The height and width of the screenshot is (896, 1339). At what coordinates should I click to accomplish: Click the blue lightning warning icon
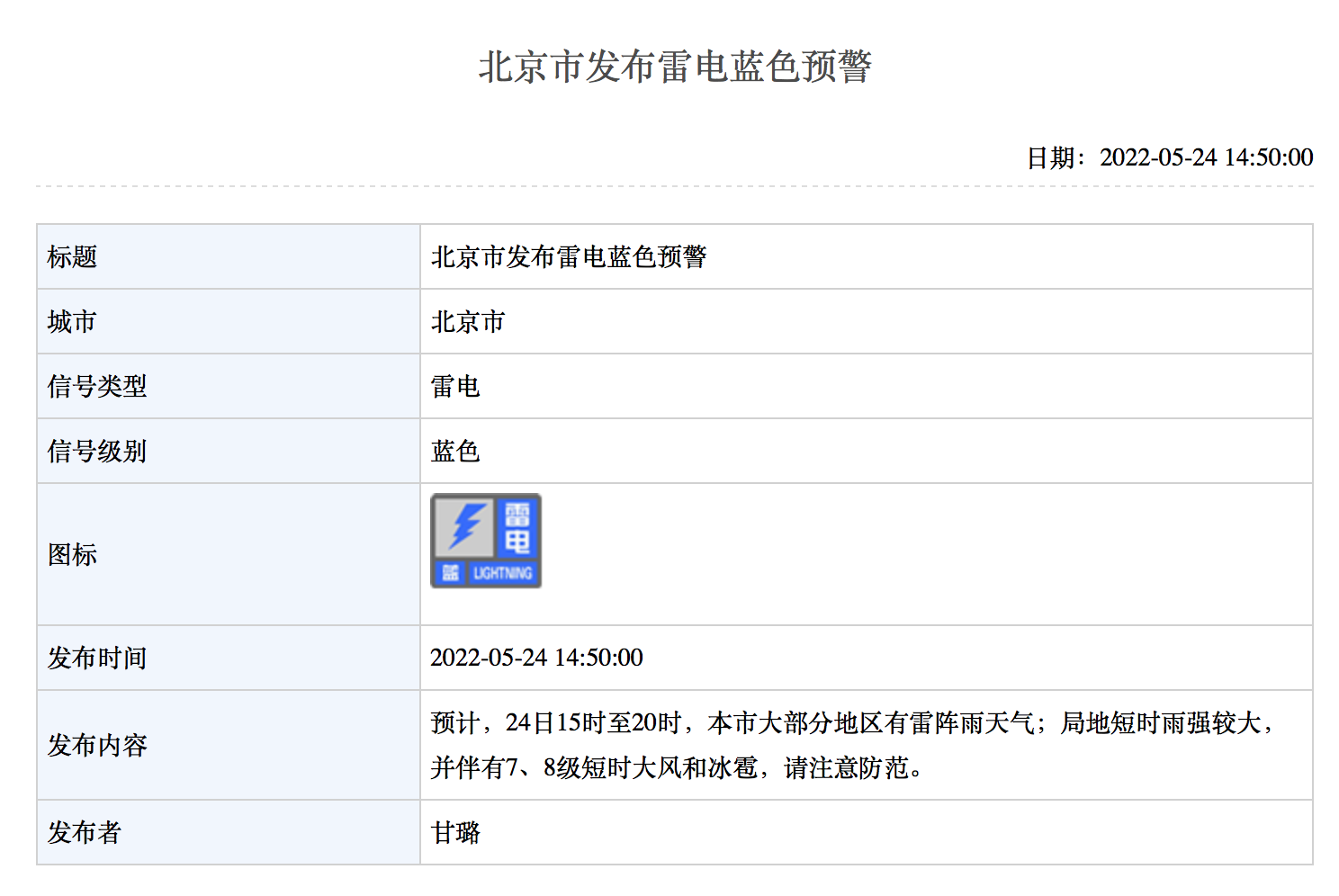point(486,541)
